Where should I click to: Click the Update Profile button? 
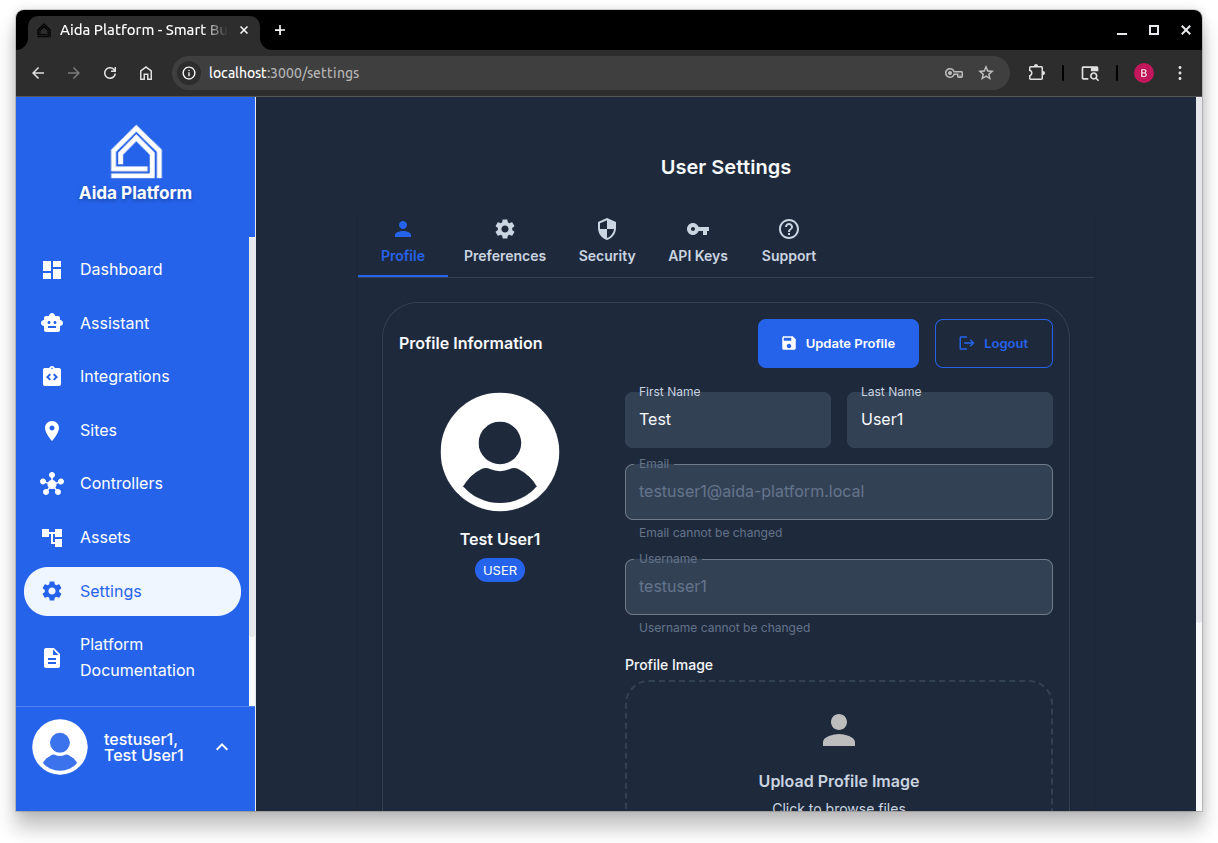point(838,343)
